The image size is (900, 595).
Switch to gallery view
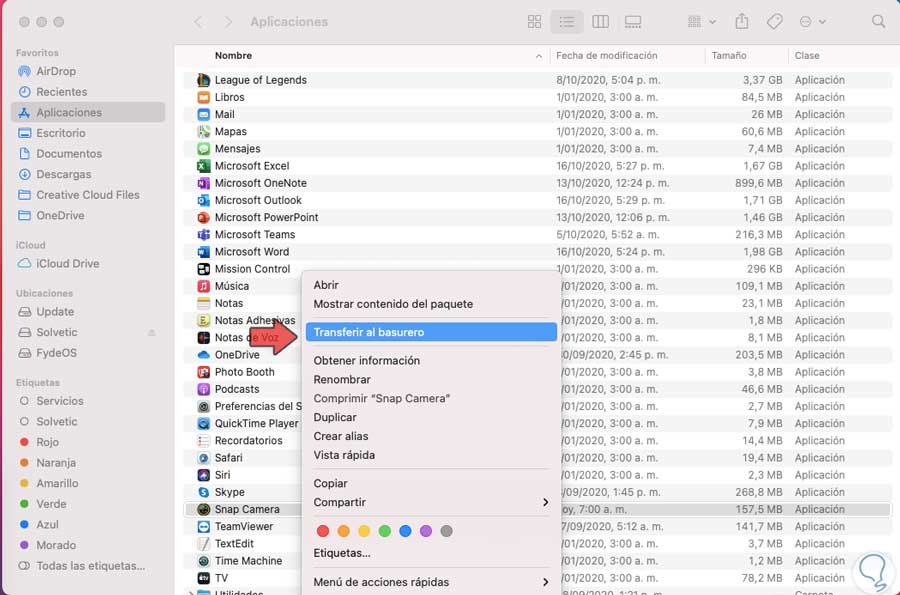pos(633,22)
